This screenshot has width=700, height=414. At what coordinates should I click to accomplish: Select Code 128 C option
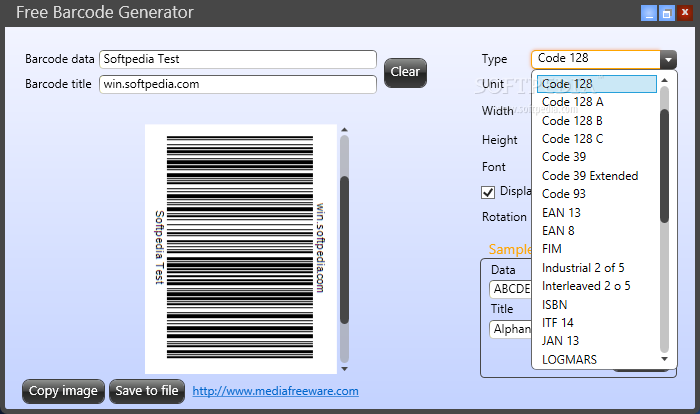597,139
